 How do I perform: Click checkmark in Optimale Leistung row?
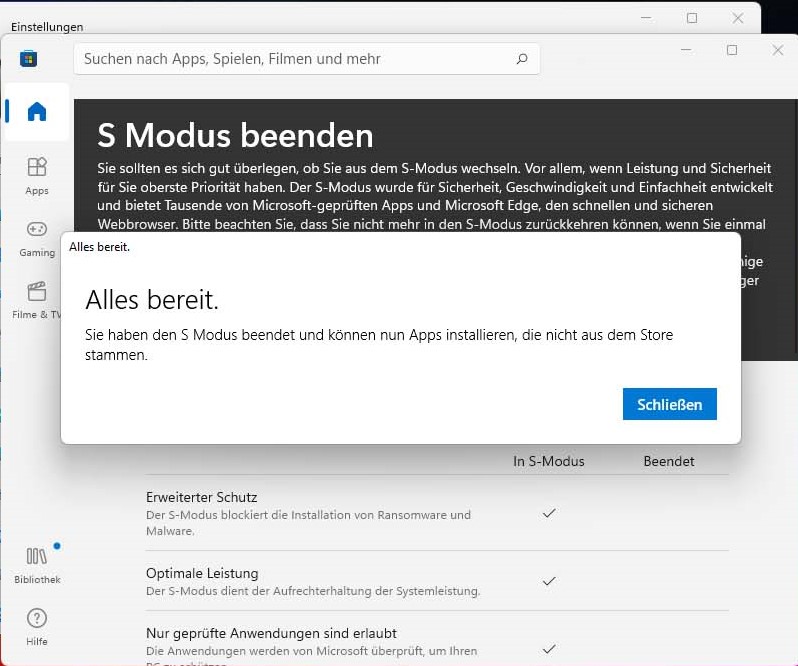click(549, 581)
